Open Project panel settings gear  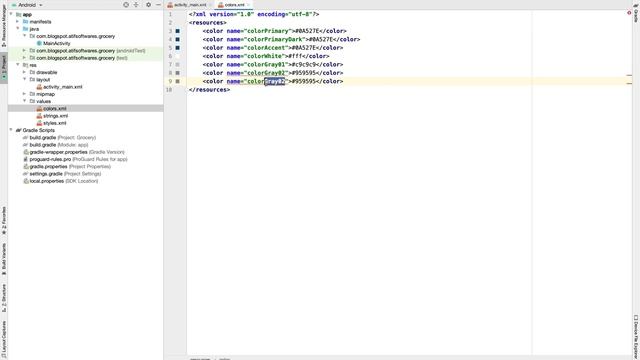[148, 5]
